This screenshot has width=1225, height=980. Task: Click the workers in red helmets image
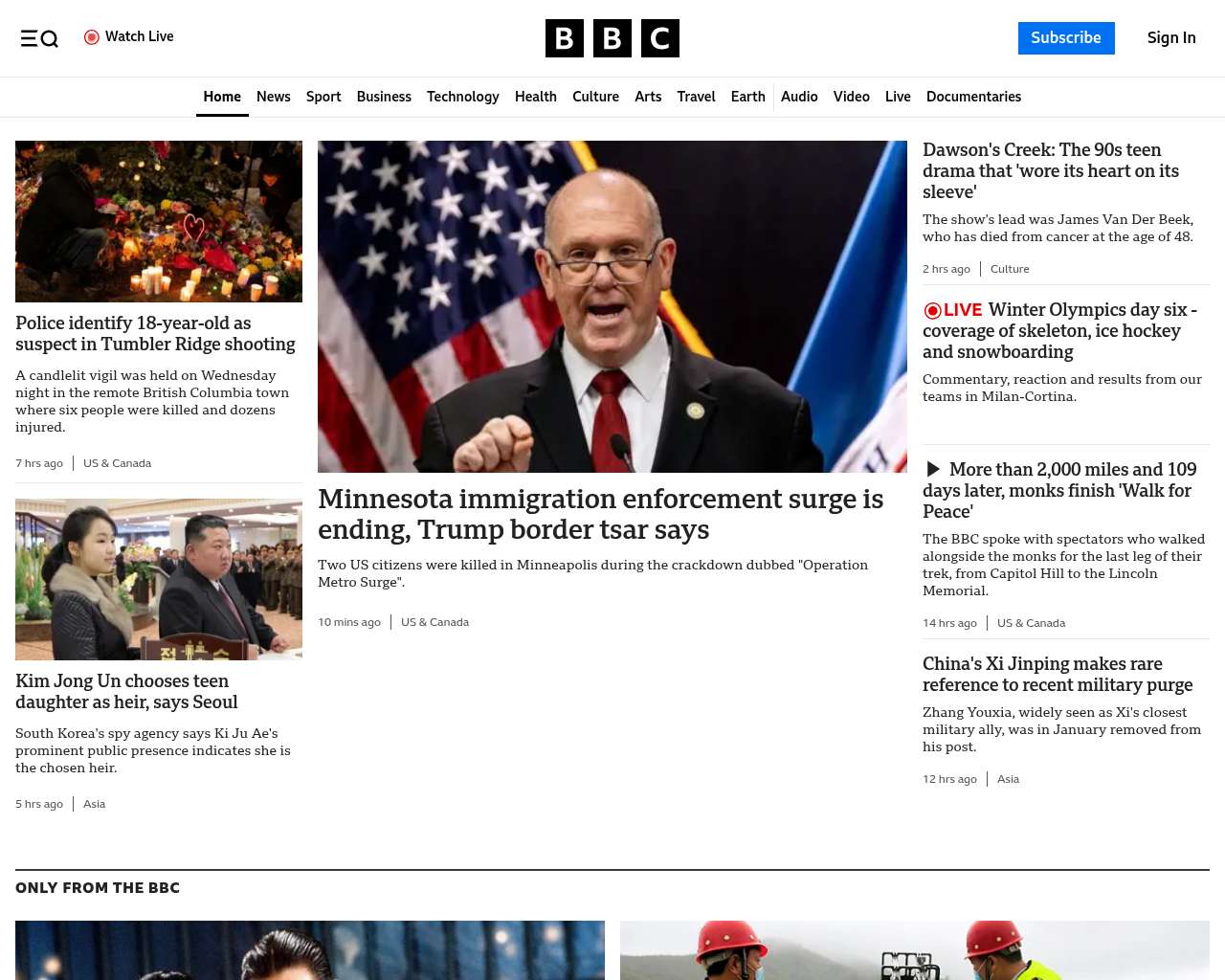click(915, 950)
